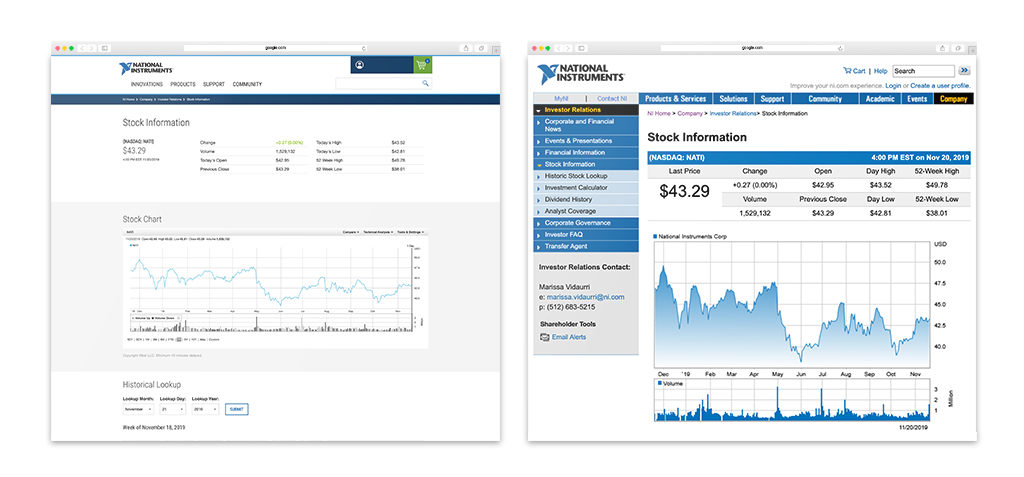Screen dimensions: 1024x477
Task: Click the address bar in right browser
Action: (752, 48)
